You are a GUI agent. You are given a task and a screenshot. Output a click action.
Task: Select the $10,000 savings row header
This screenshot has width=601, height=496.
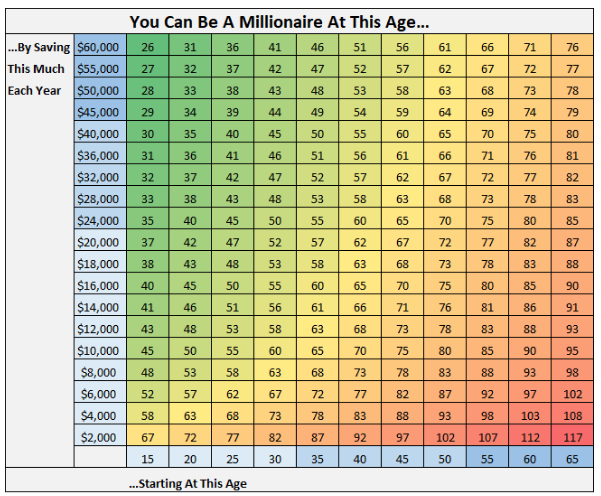[x=97, y=350]
